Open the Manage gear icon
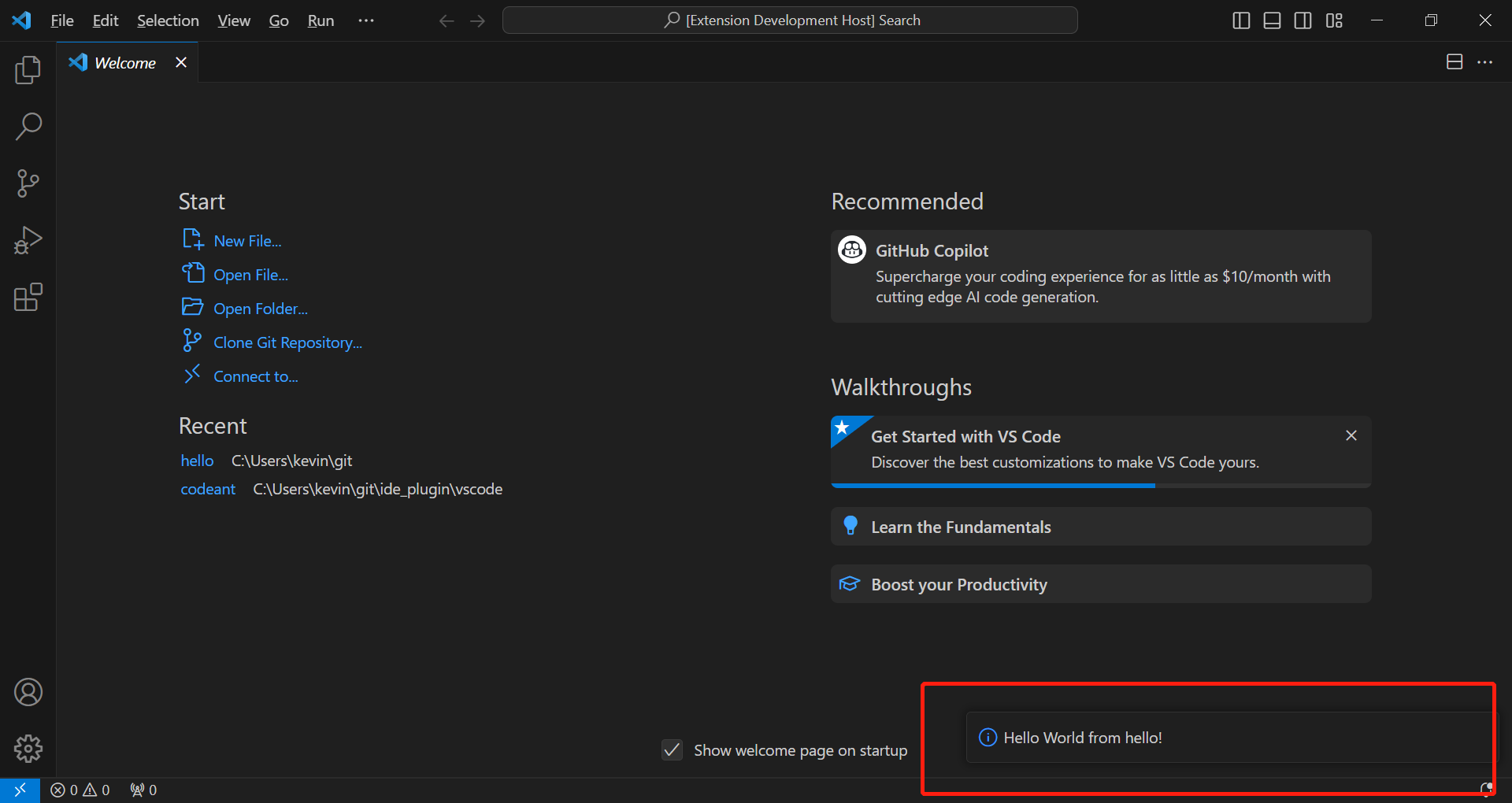1512x803 pixels. pos(28,749)
